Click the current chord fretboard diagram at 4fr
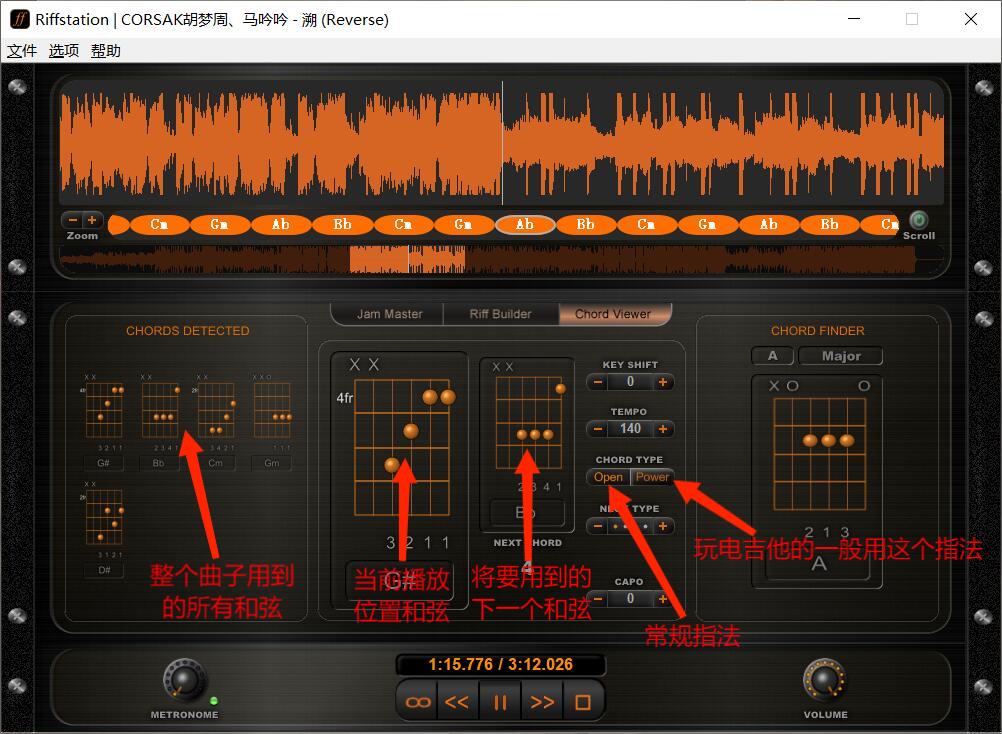The width and height of the screenshot is (1002, 734). click(401, 447)
